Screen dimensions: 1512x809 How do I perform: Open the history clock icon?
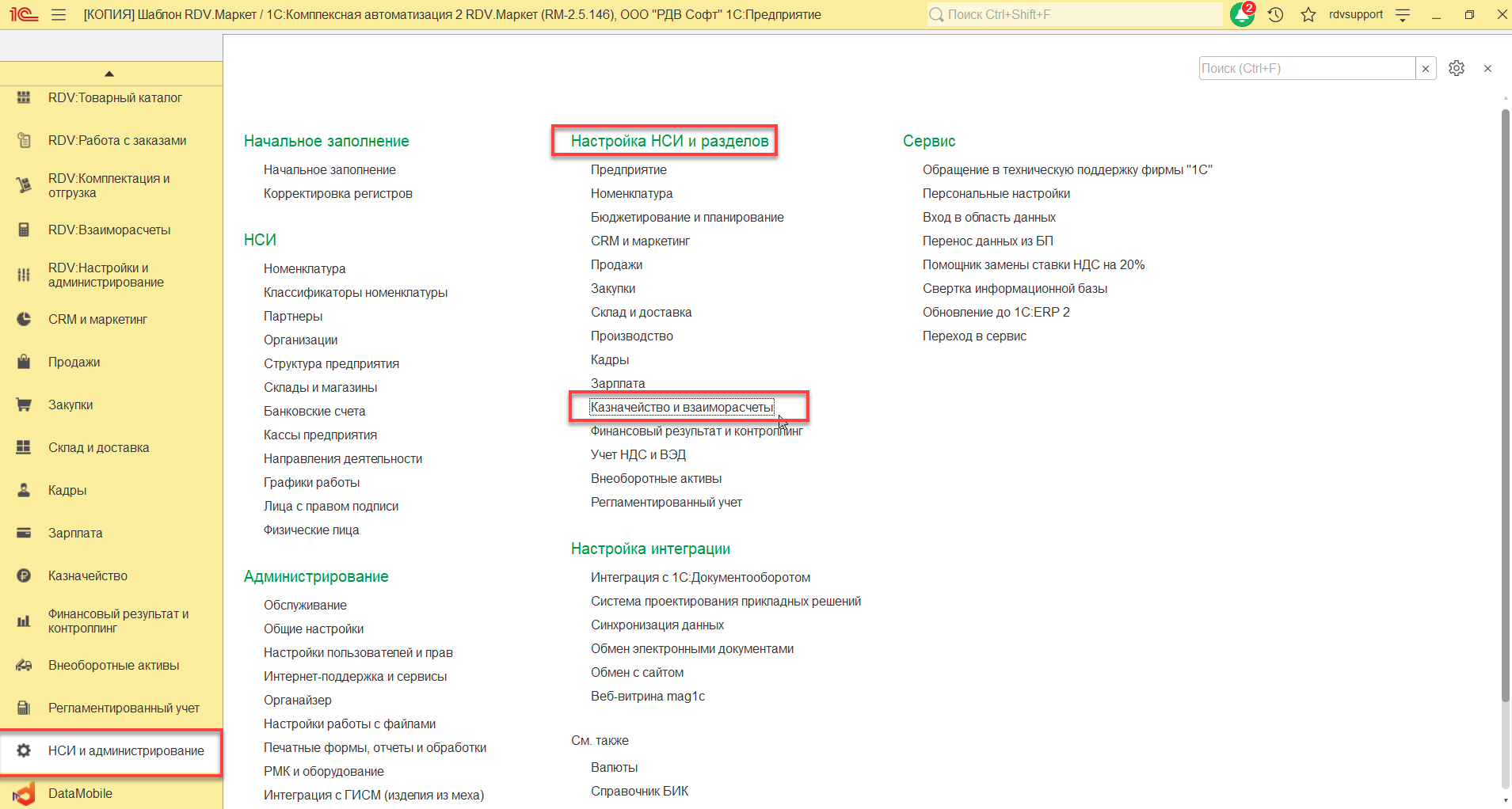pos(1275,14)
